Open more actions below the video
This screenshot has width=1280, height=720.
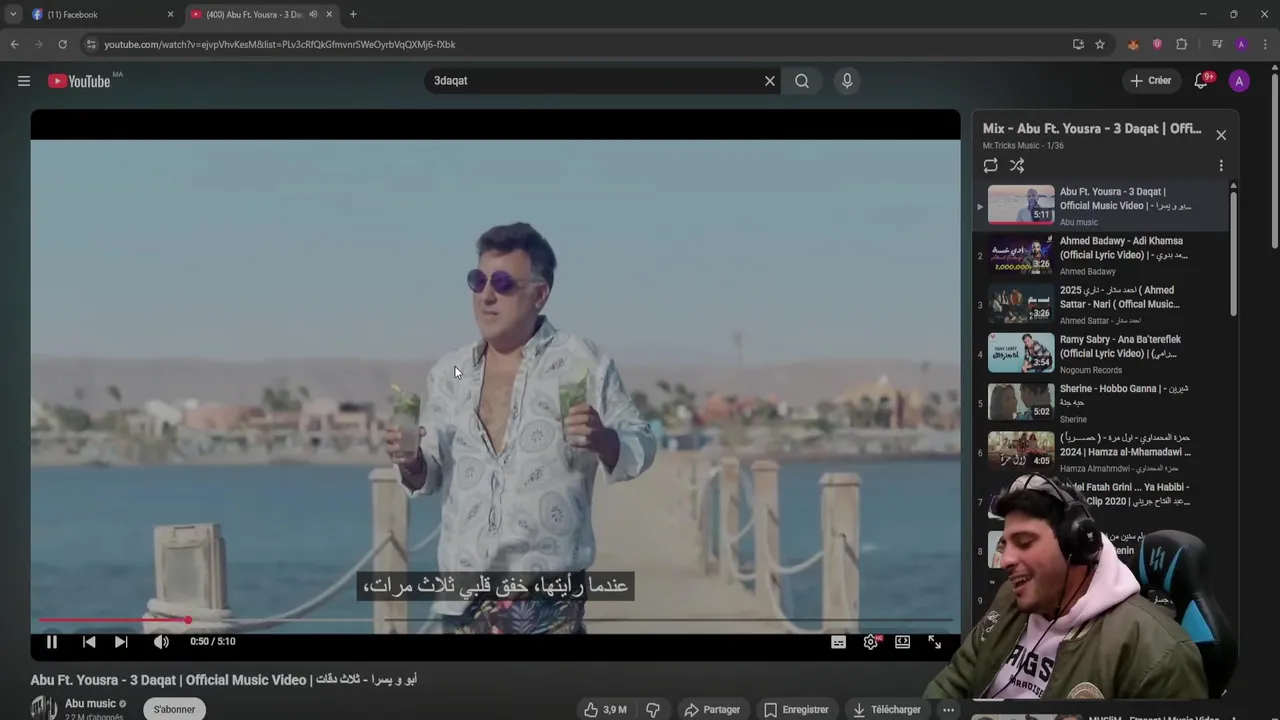tap(948, 710)
